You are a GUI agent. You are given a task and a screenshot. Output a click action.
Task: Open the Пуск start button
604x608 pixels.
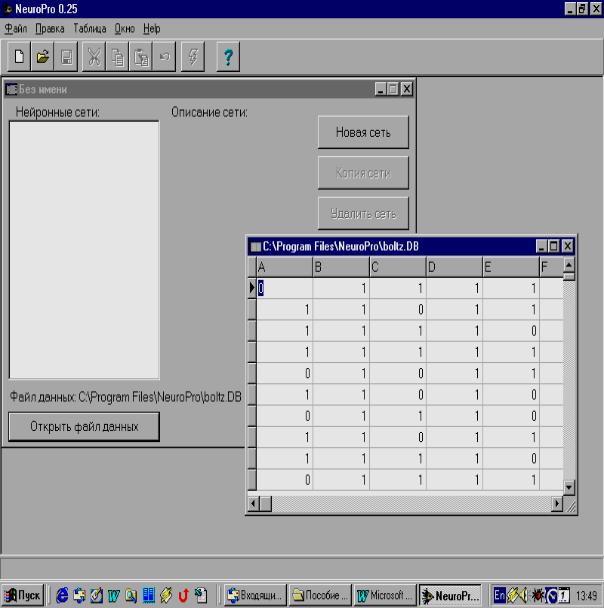click(x=22, y=595)
